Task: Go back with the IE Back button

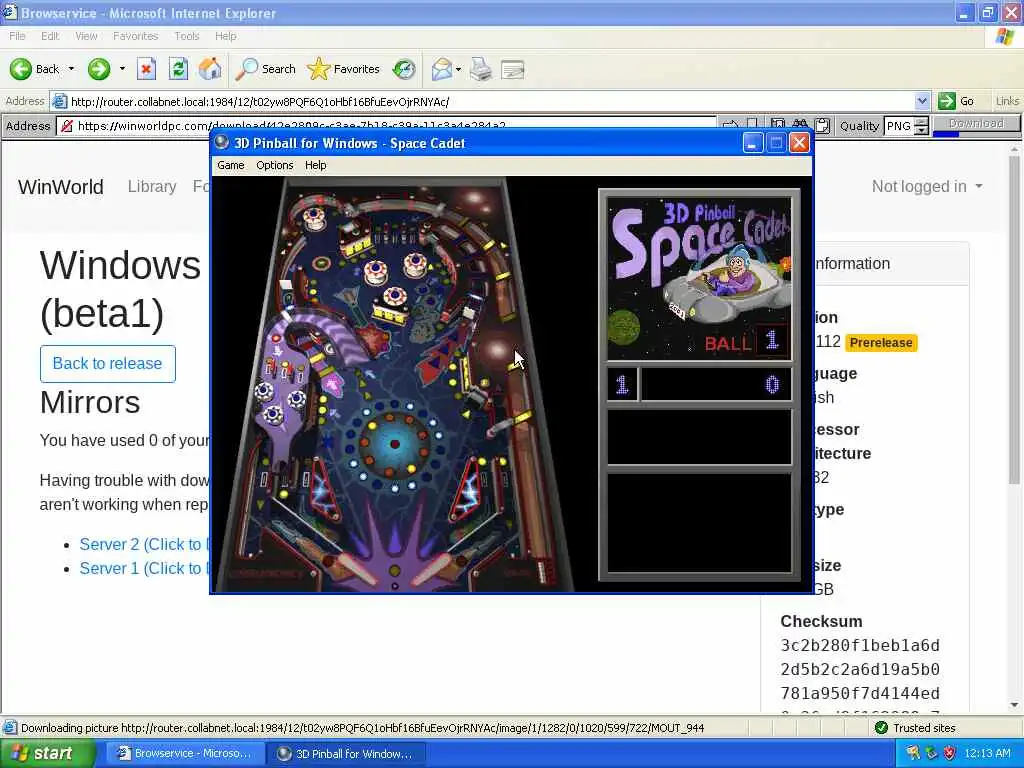Action: (x=34, y=69)
